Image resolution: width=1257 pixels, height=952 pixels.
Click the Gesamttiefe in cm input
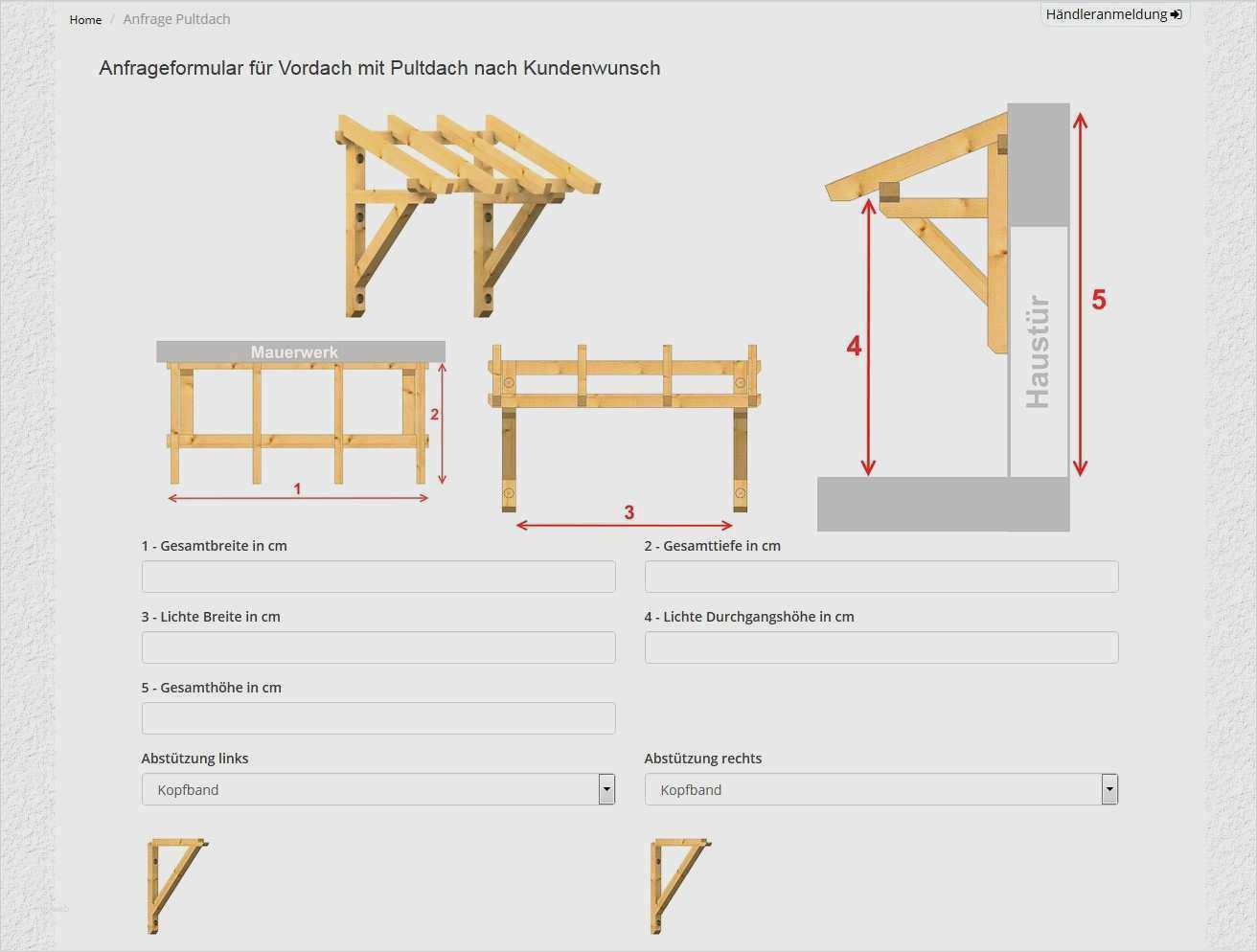pos(880,577)
